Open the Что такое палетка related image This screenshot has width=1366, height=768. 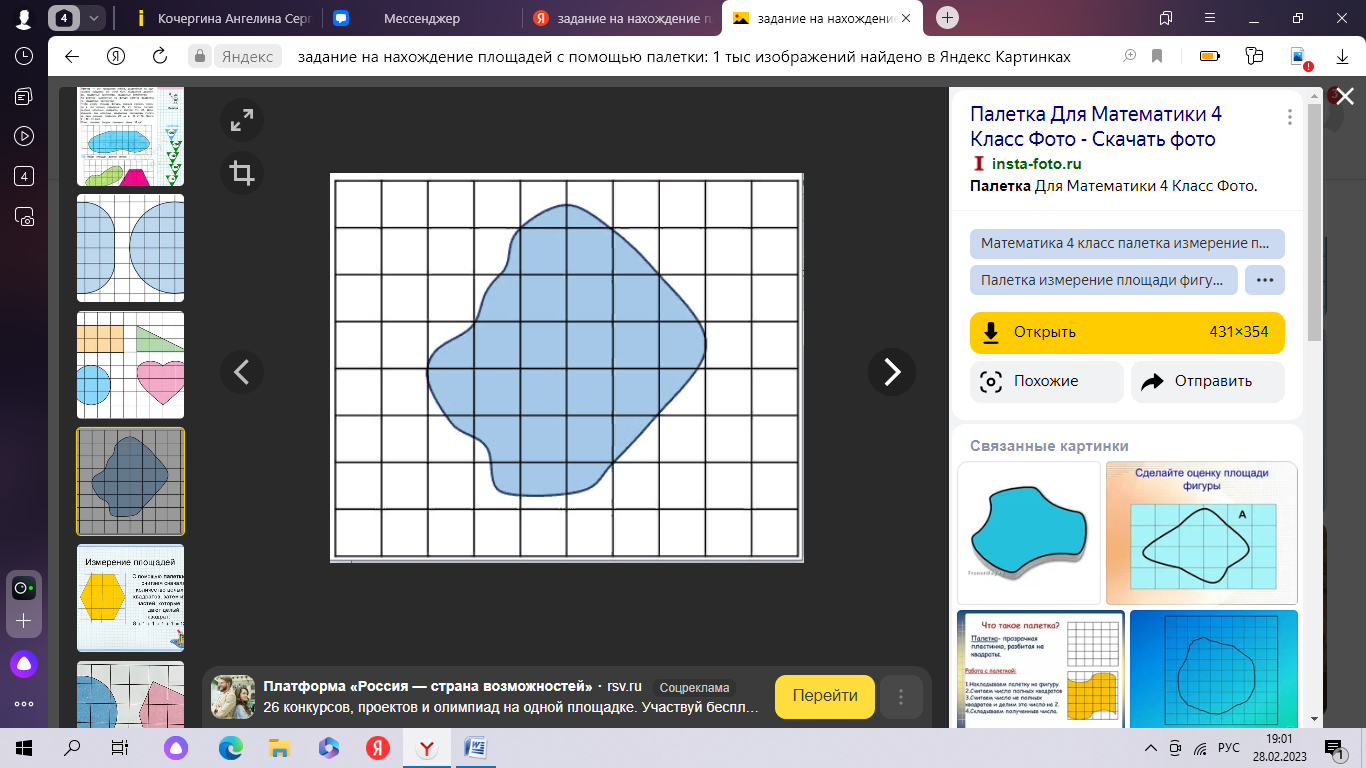[1041, 669]
